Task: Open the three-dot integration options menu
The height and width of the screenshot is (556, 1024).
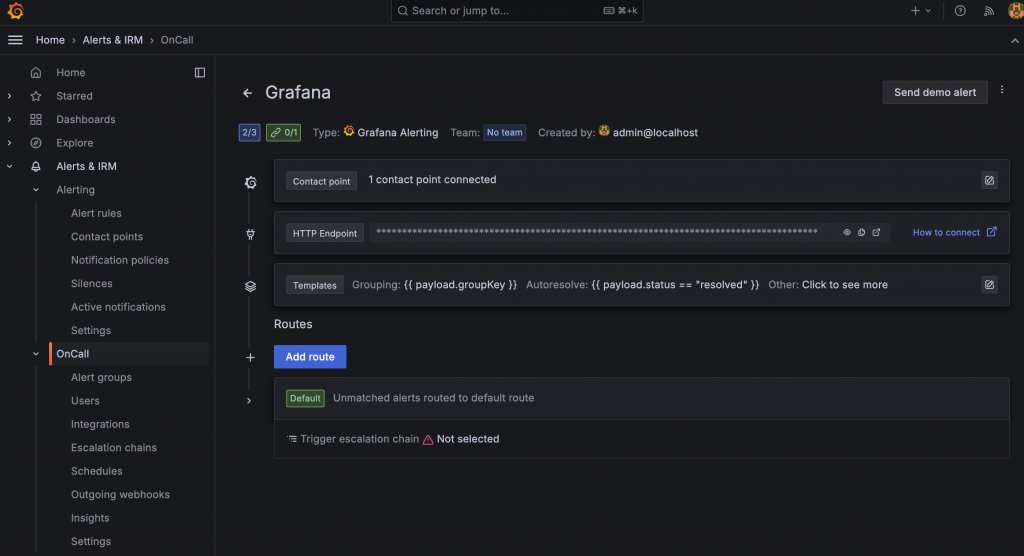Action: point(1002,90)
